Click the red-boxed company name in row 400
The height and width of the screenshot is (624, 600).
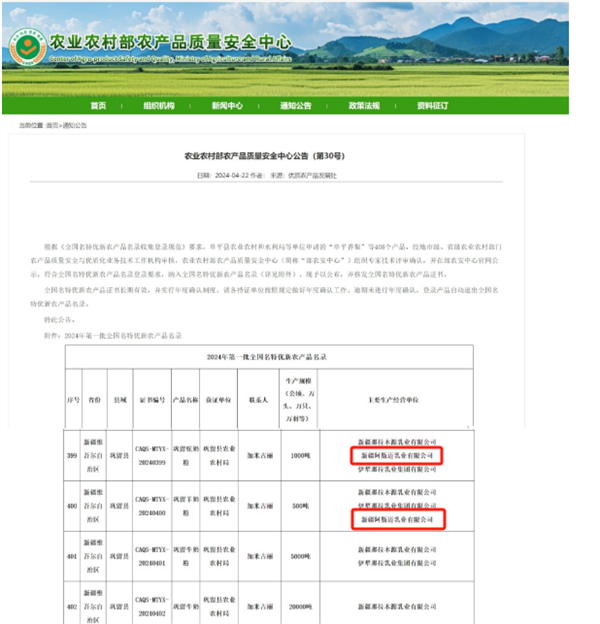pyautogui.click(x=397, y=520)
